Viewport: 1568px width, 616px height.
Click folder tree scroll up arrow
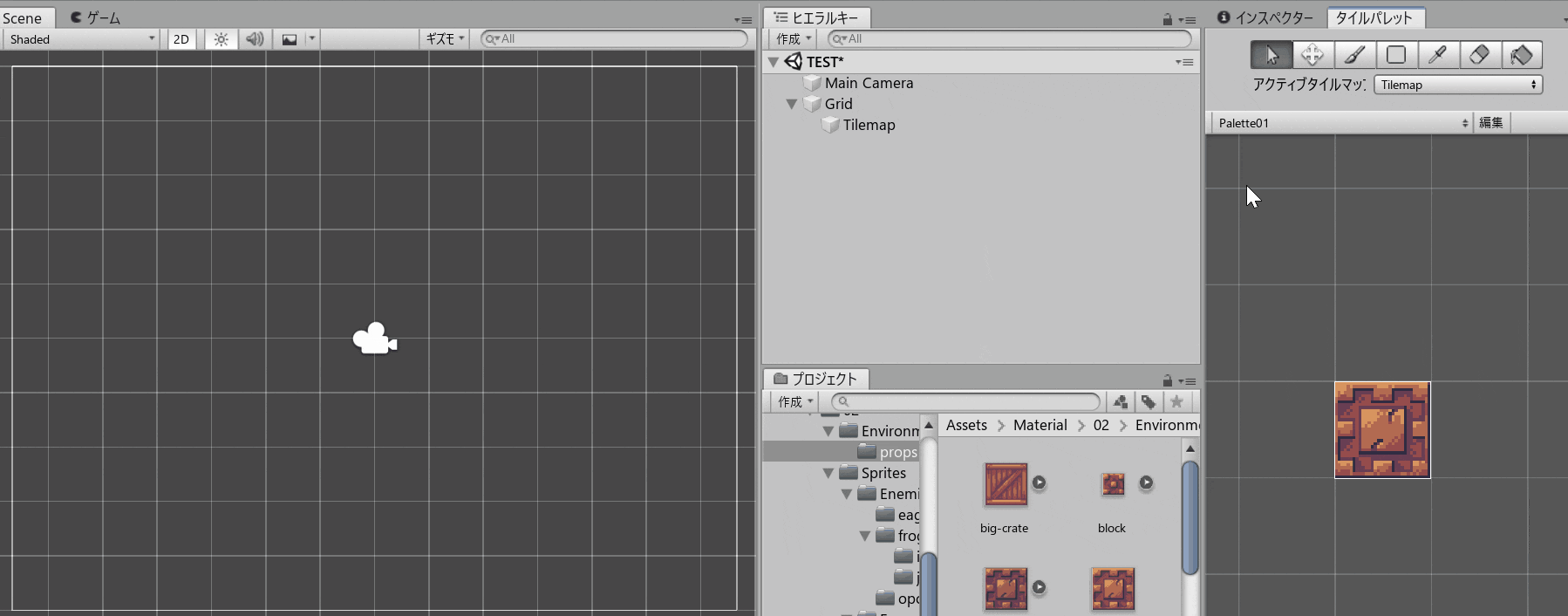coord(929,426)
